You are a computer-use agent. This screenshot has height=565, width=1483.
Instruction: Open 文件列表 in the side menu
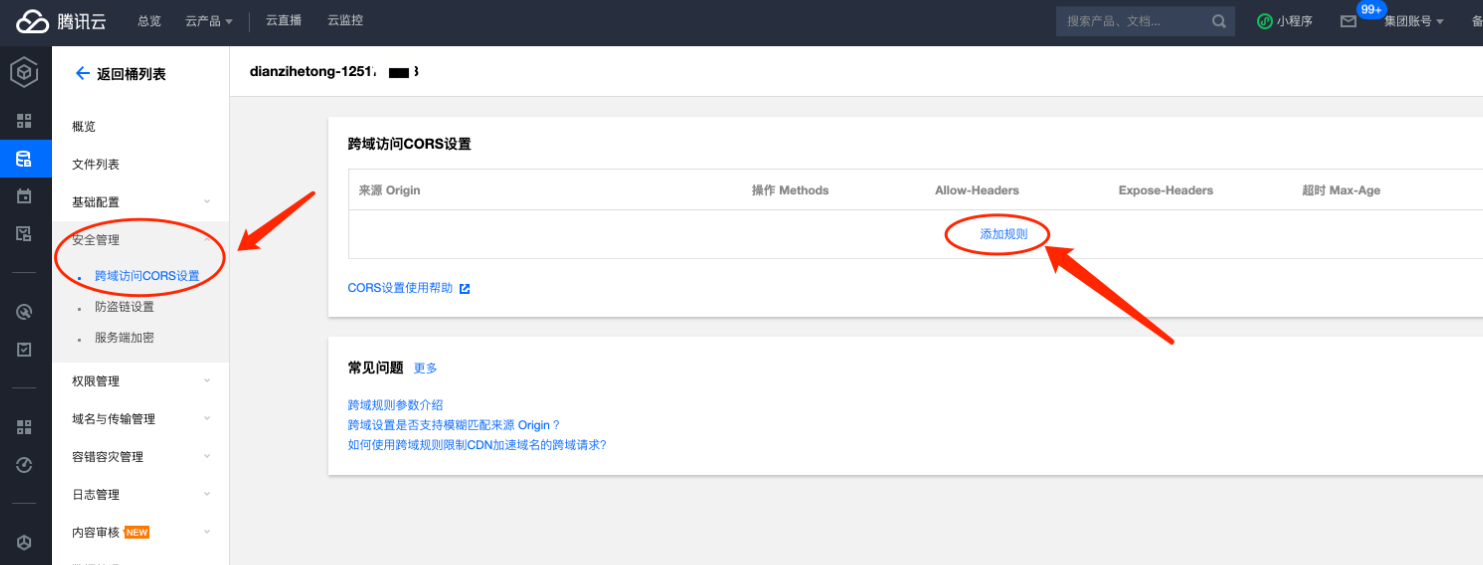tap(96, 164)
